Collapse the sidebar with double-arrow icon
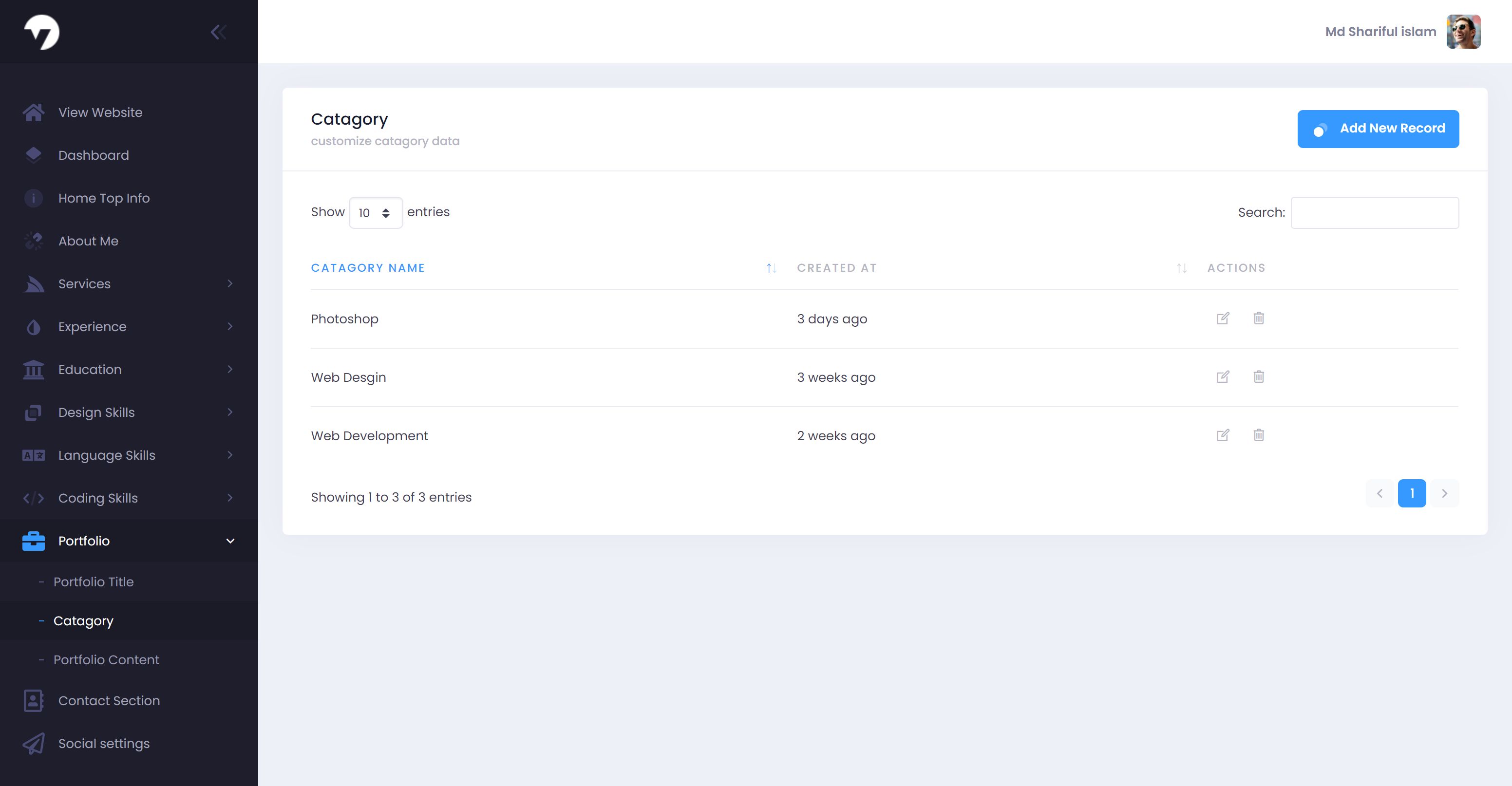The width and height of the screenshot is (1512, 786). pyautogui.click(x=218, y=32)
